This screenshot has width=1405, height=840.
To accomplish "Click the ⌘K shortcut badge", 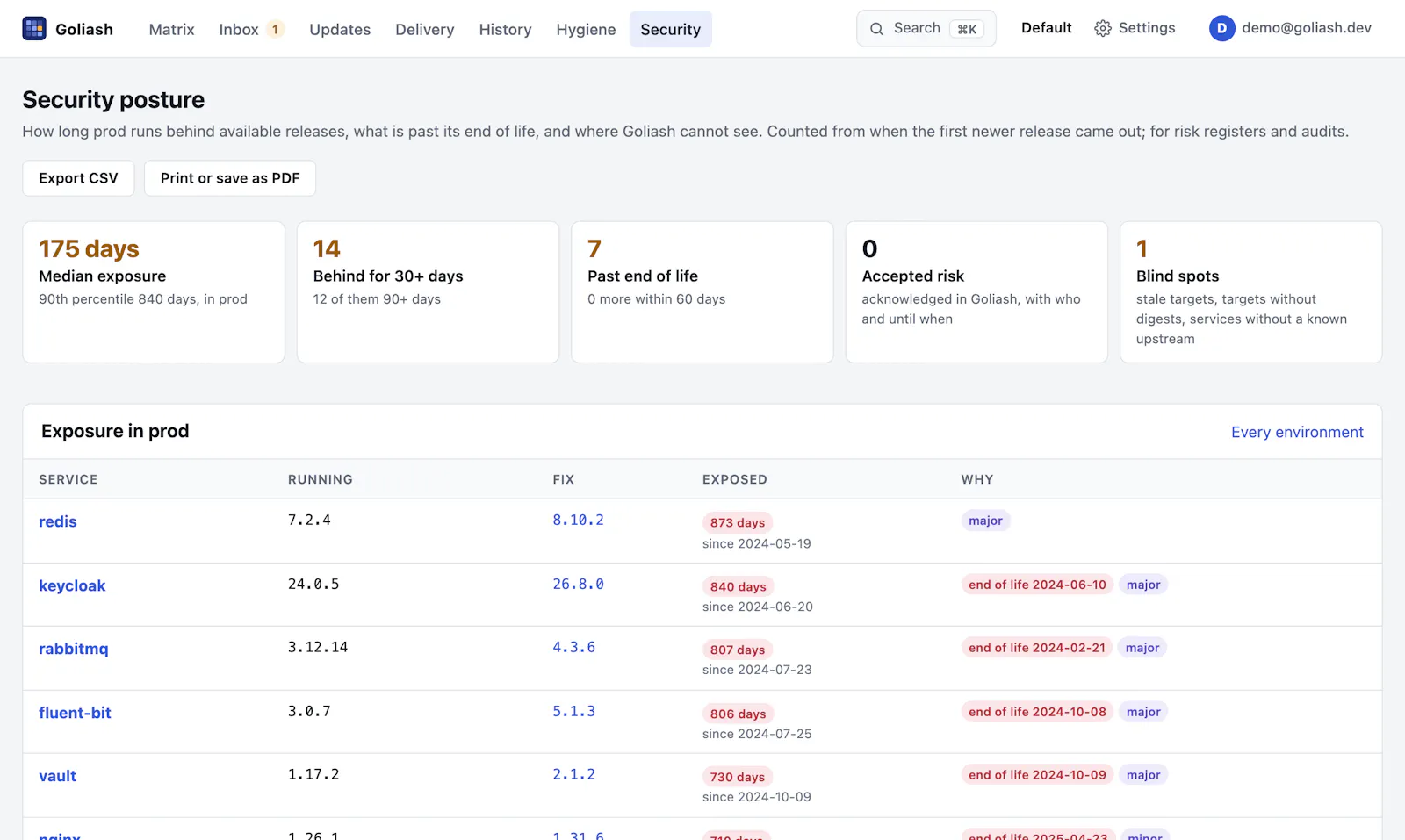I will pyautogui.click(x=967, y=29).
